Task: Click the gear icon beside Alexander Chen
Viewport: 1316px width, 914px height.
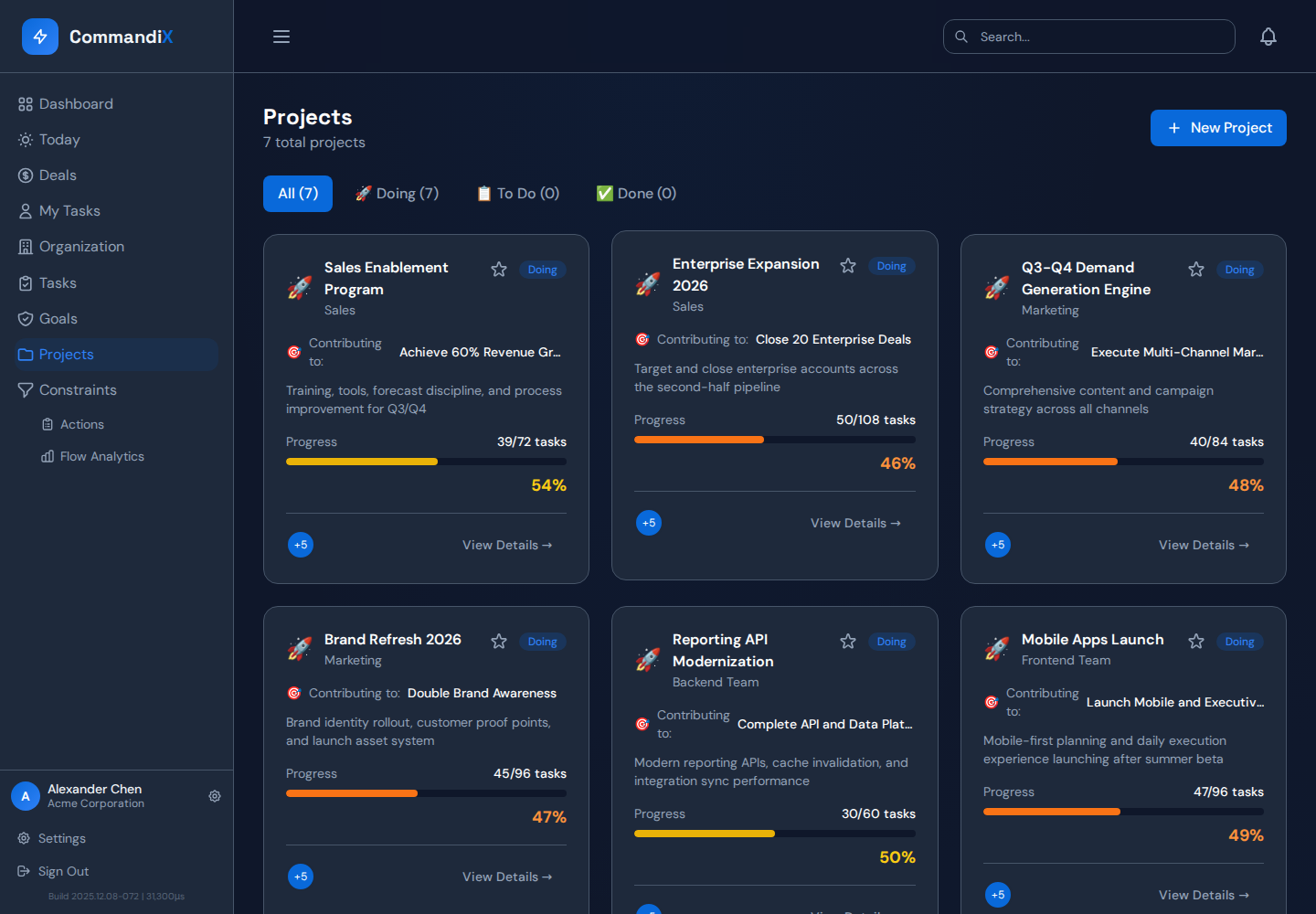Action: point(215,796)
